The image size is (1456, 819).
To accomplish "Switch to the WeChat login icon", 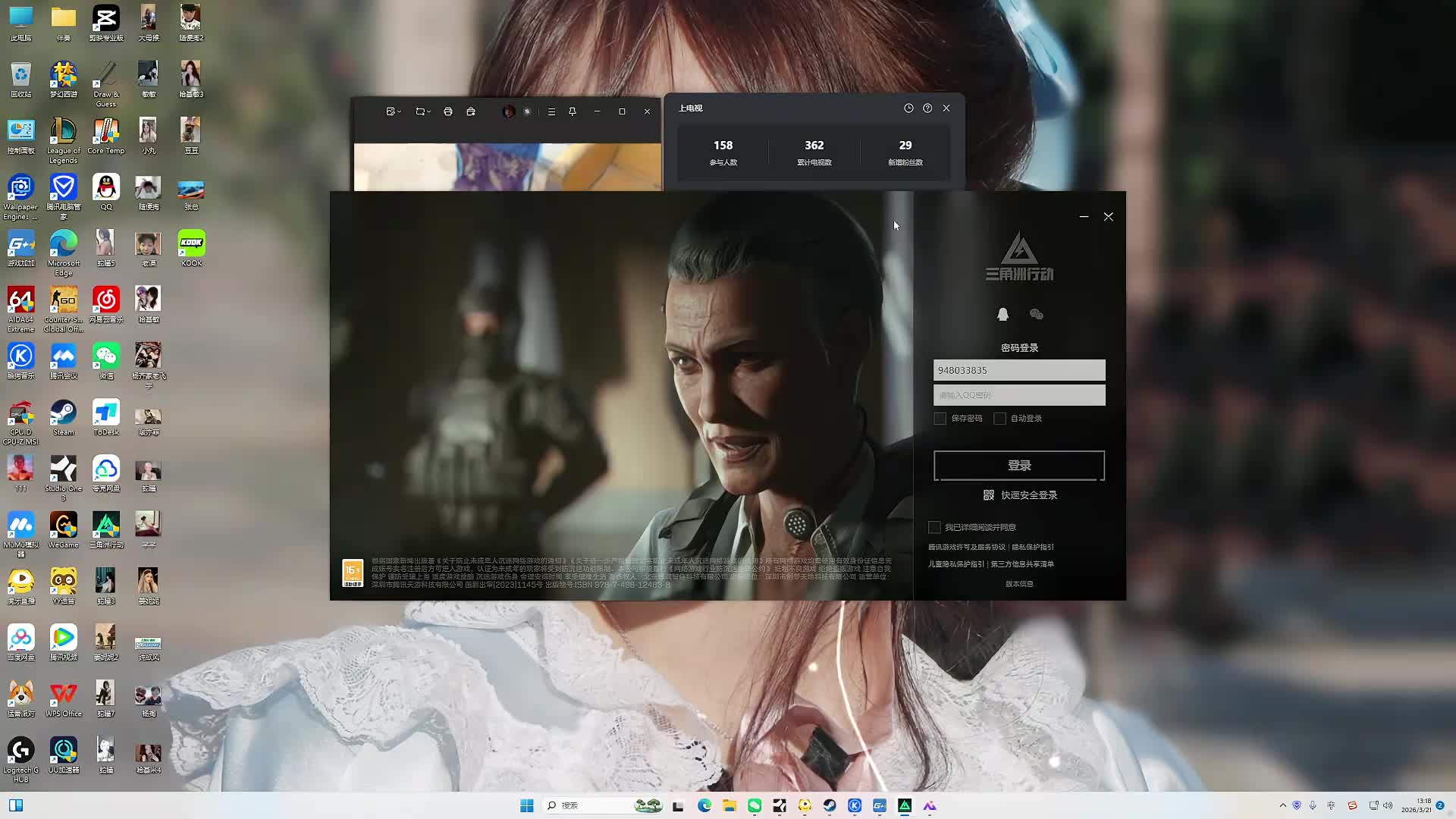I will tap(1037, 314).
